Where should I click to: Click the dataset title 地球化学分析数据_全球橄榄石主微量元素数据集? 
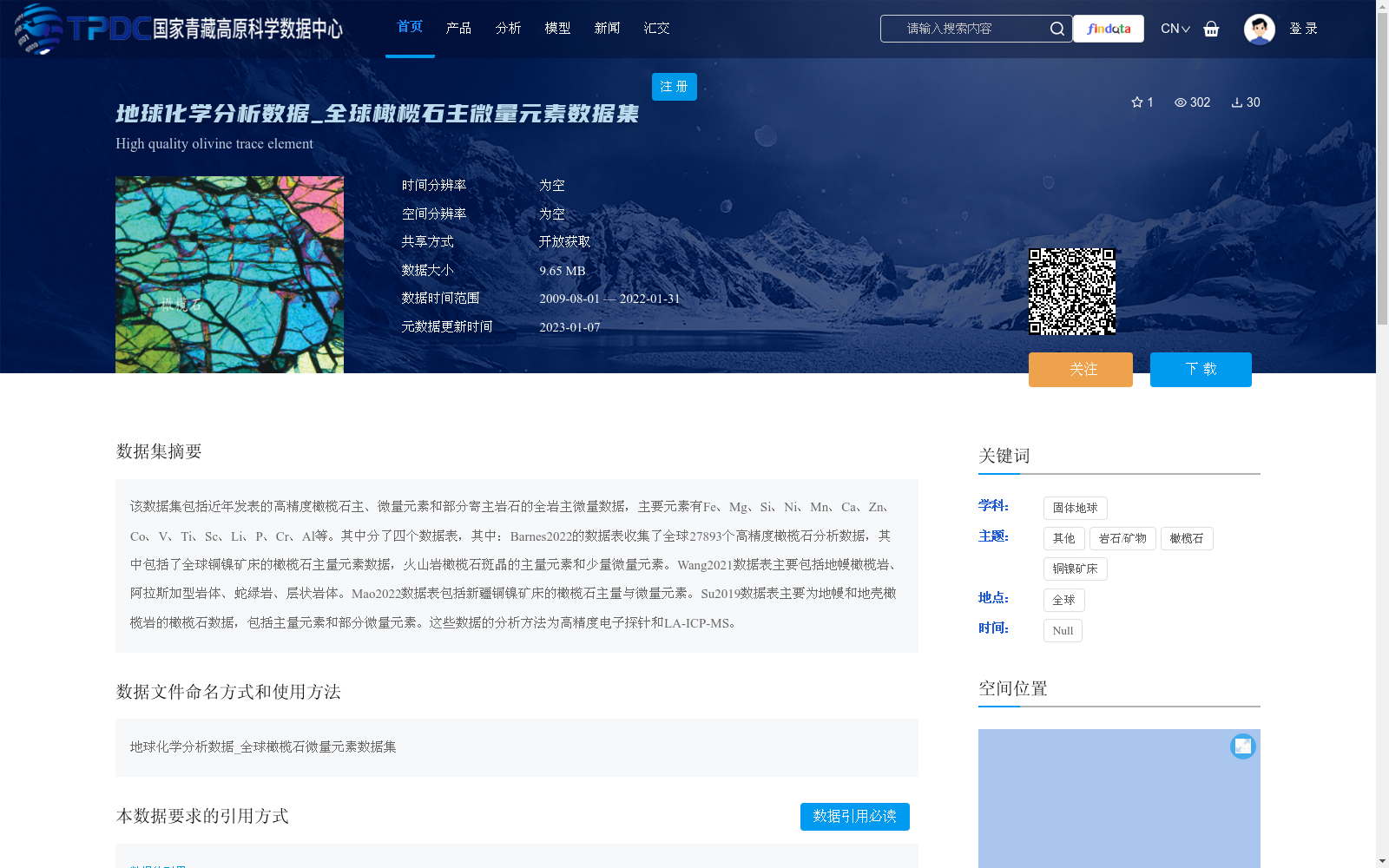pos(378,114)
